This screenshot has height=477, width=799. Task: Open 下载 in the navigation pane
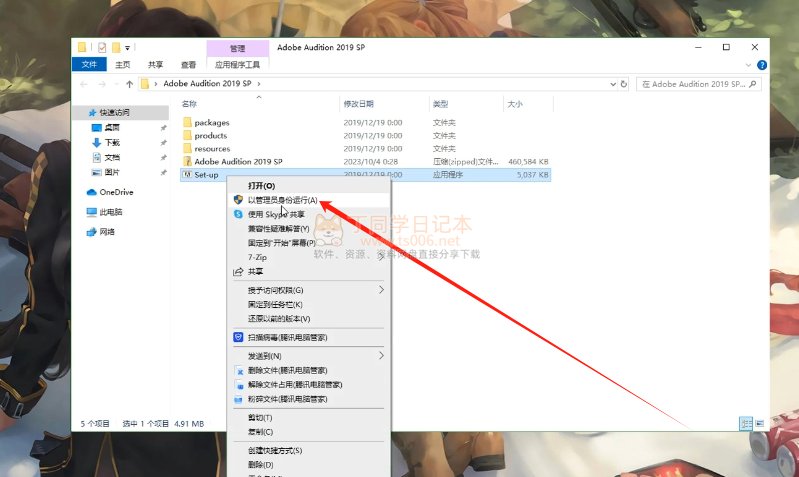(112, 142)
